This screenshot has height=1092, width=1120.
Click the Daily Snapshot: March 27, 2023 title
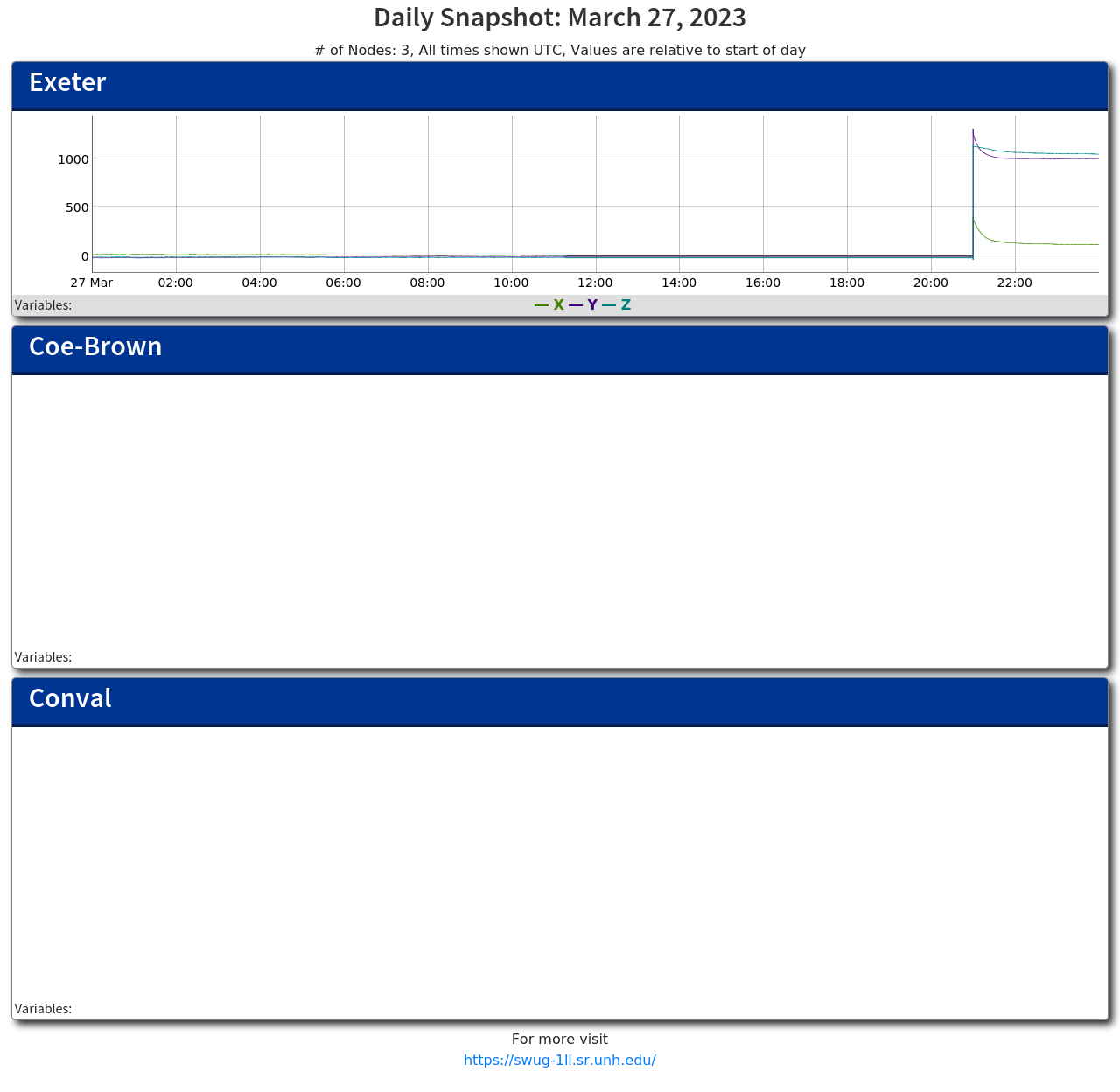click(x=560, y=17)
